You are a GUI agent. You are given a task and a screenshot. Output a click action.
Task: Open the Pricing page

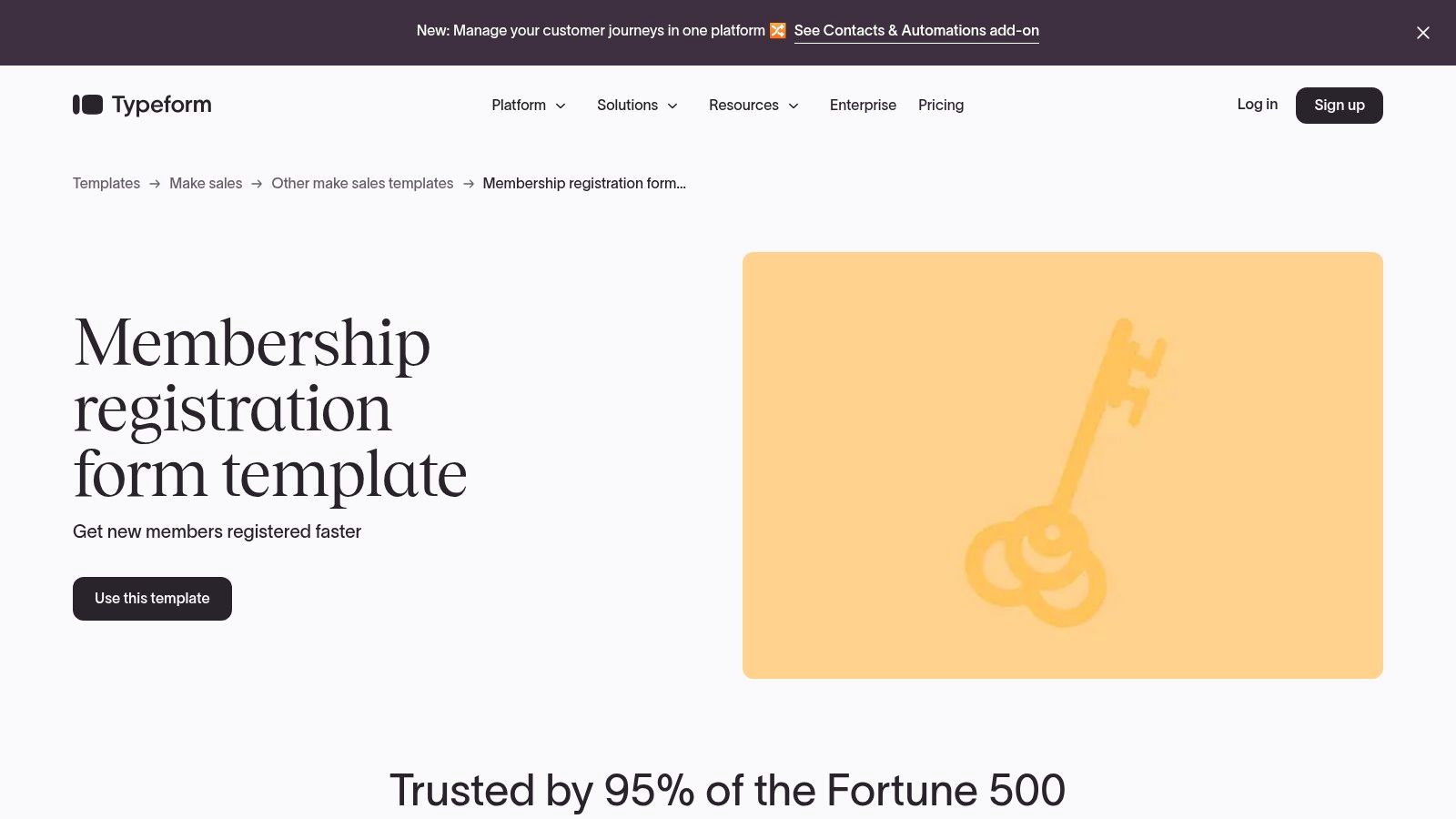[941, 105]
